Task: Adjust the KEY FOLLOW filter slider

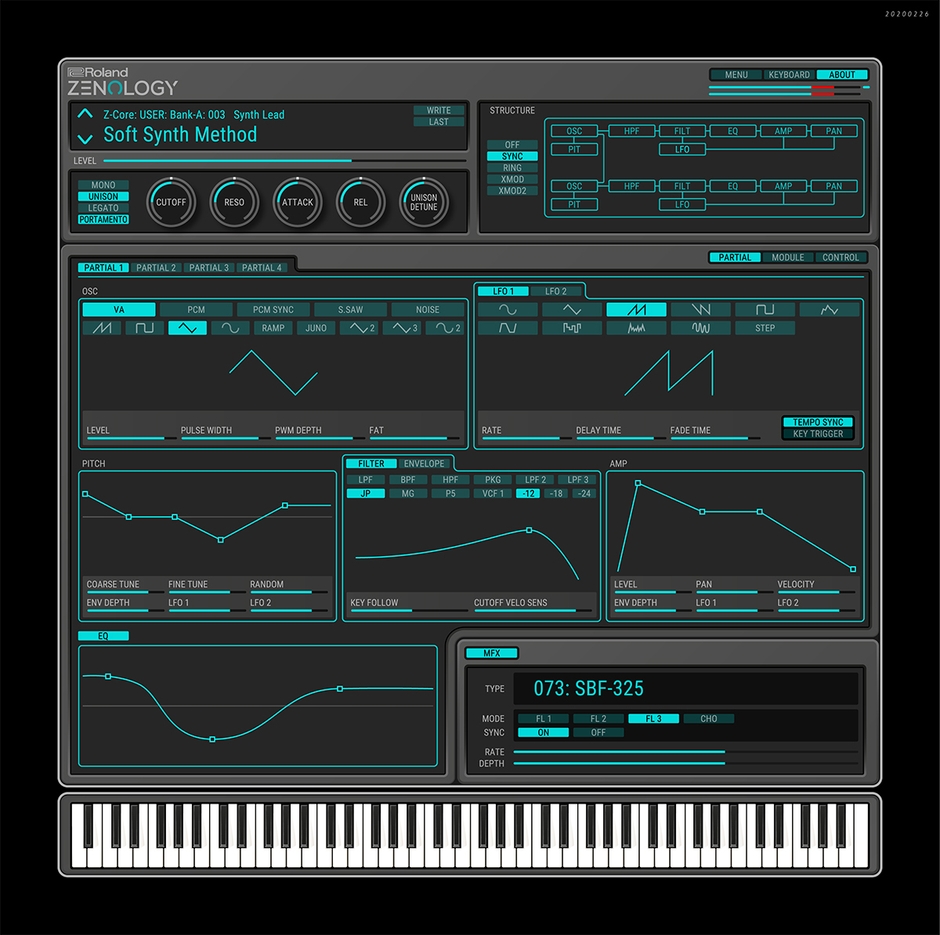Action: [x=409, y=611]
